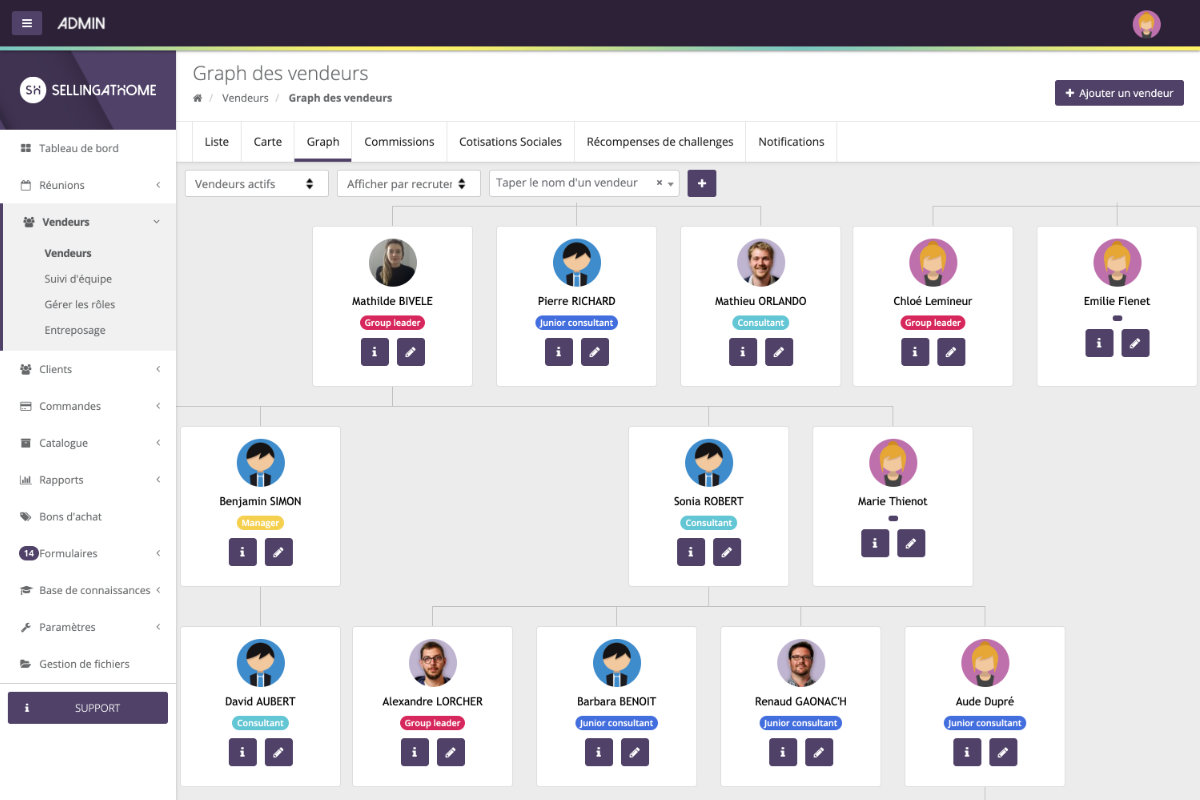This screenshot has height=800, width=1200.
Task: Switch to the Carte tab
Action: coord(268,142)
